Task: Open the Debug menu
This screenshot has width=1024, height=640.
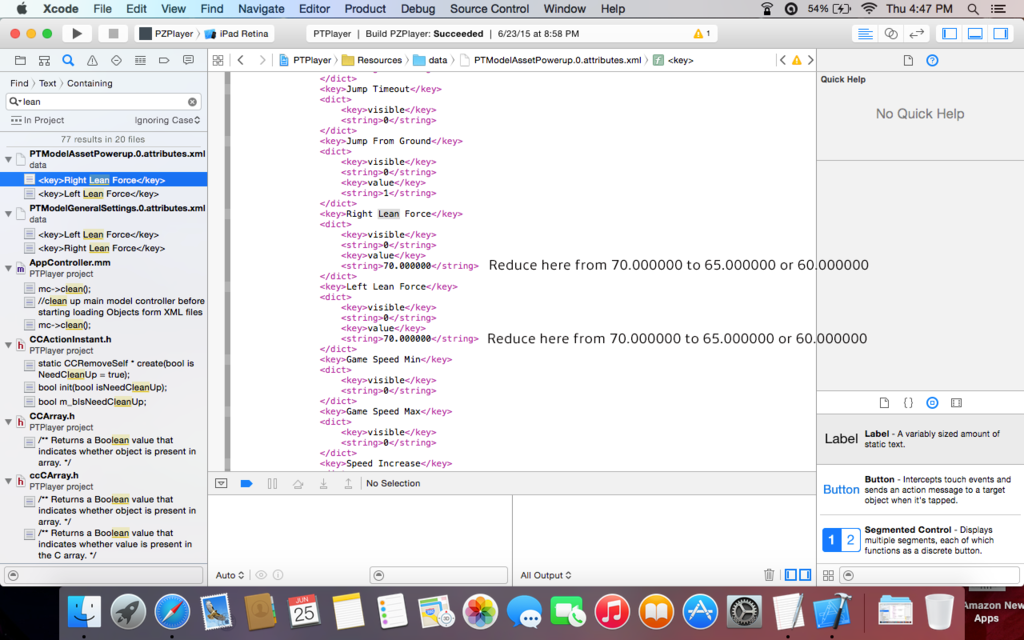Action: click(418, 9)
